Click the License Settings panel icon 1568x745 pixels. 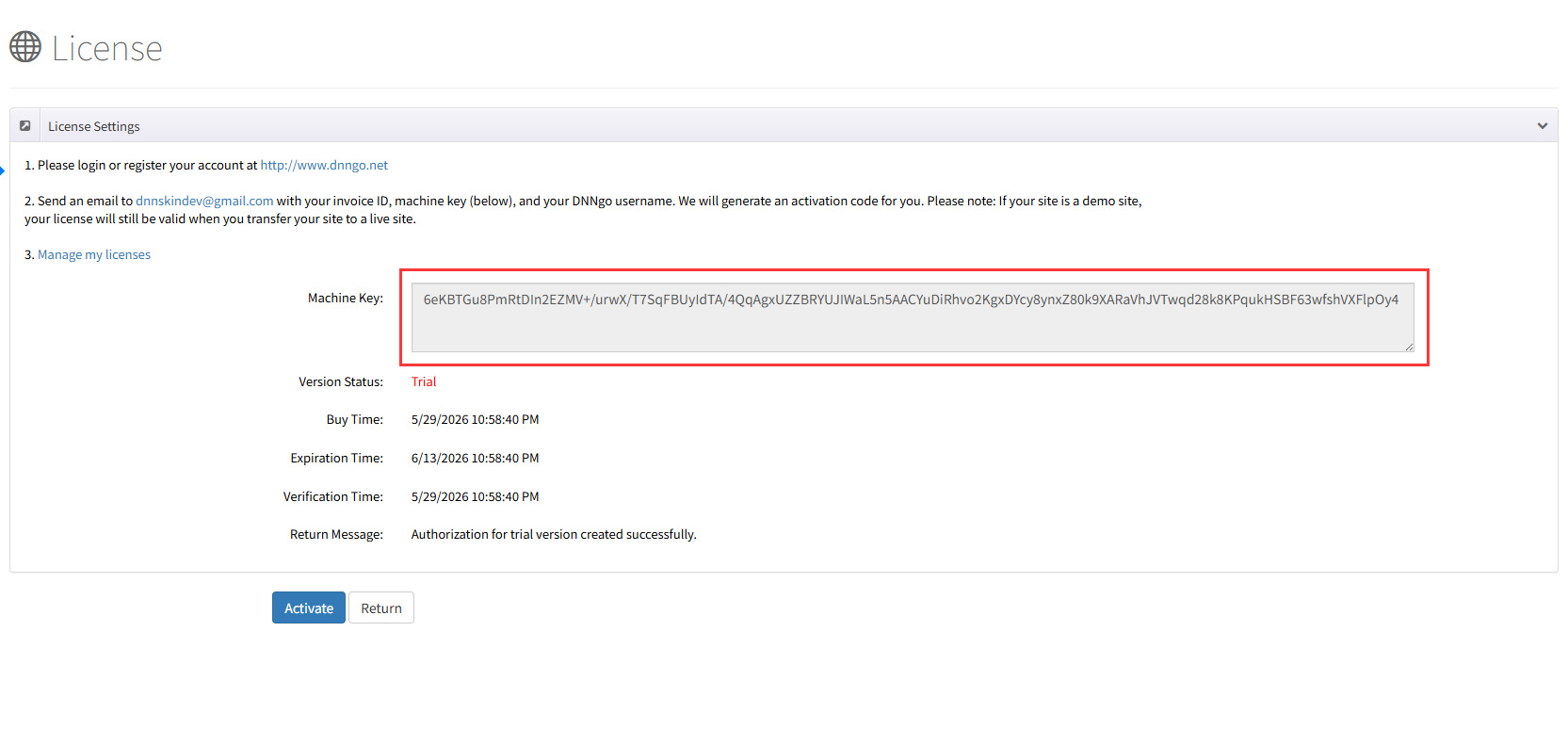pyautogui.click(x=25, y=126)
